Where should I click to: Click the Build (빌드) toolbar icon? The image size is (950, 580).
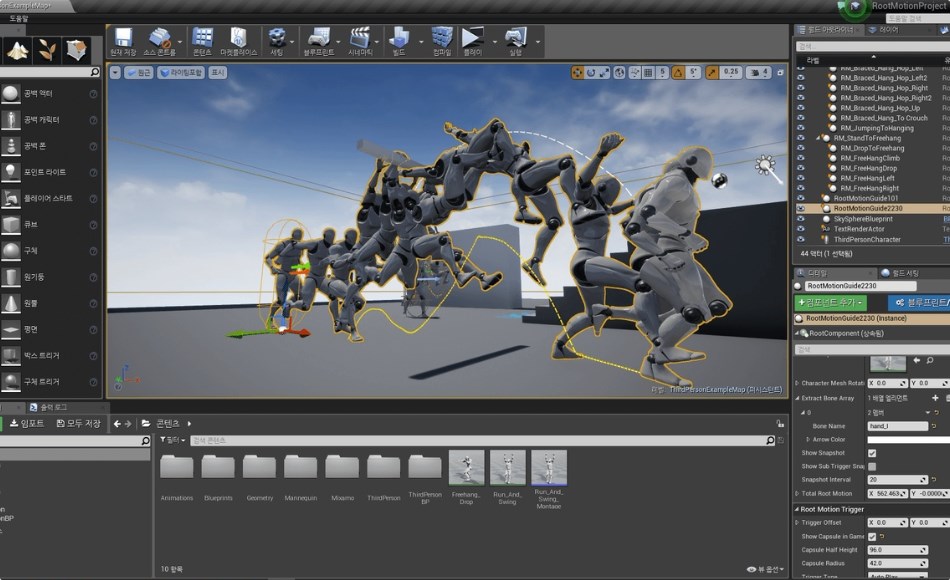click(400, 38)
